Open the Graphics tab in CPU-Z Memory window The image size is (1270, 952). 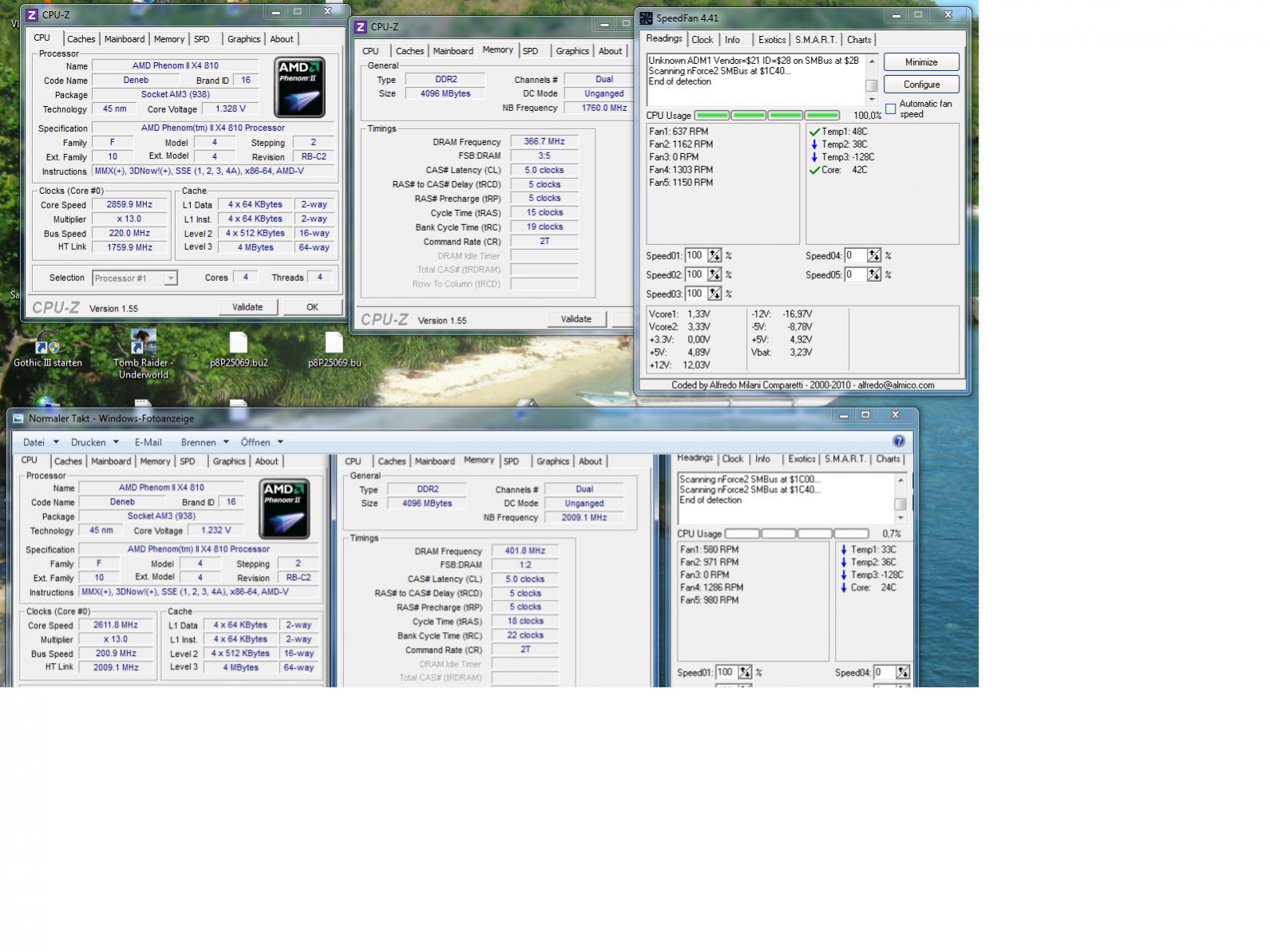572,51
